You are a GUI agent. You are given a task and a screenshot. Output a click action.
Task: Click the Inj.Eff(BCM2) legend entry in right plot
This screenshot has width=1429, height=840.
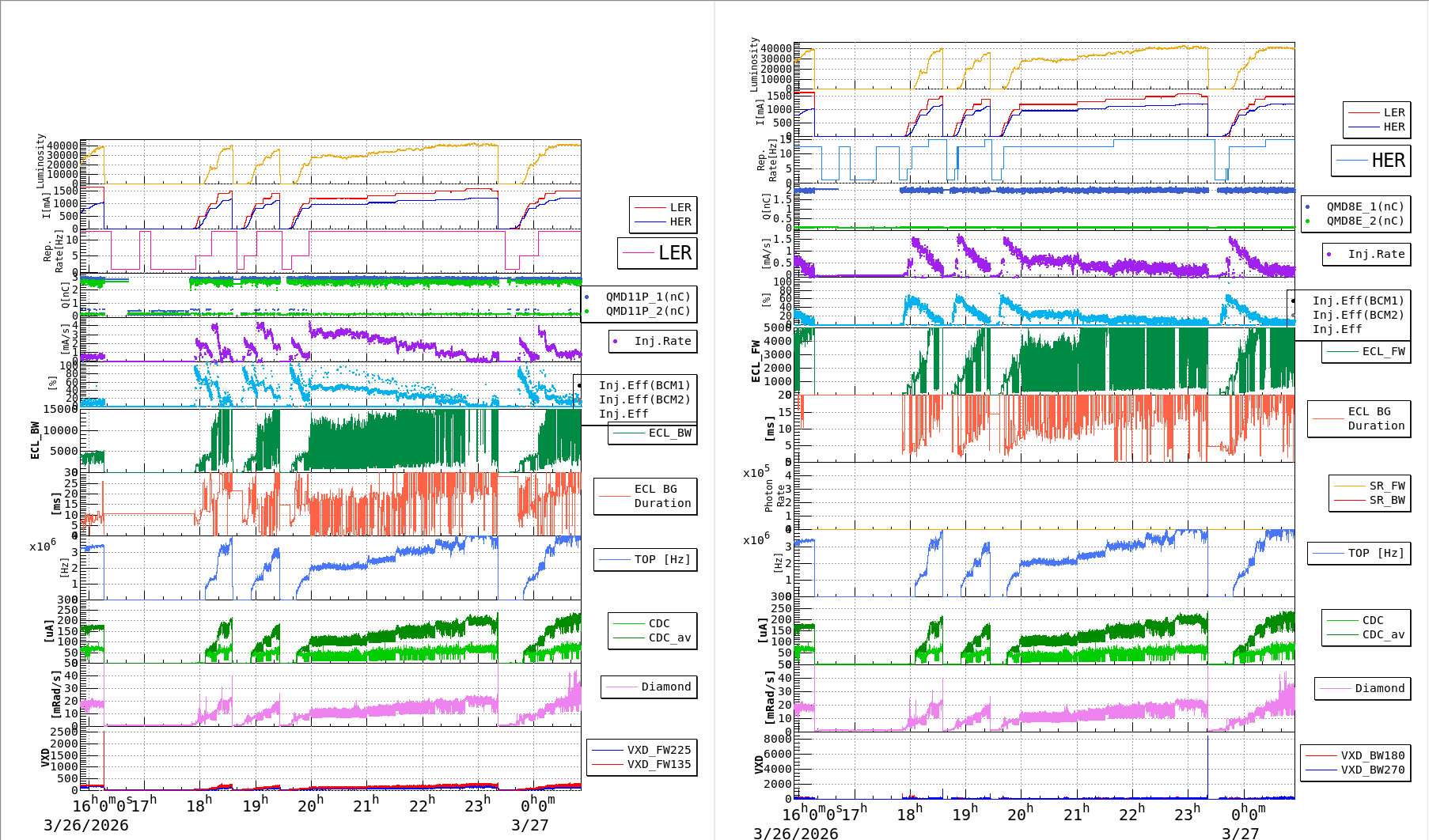coord(1358,315)
